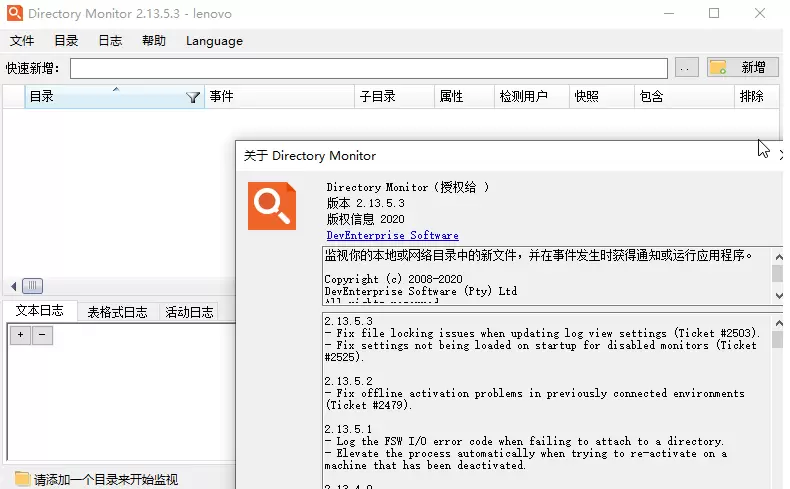Click the 快速新增 path input field

pyautogui.click(x=369, y=68)
